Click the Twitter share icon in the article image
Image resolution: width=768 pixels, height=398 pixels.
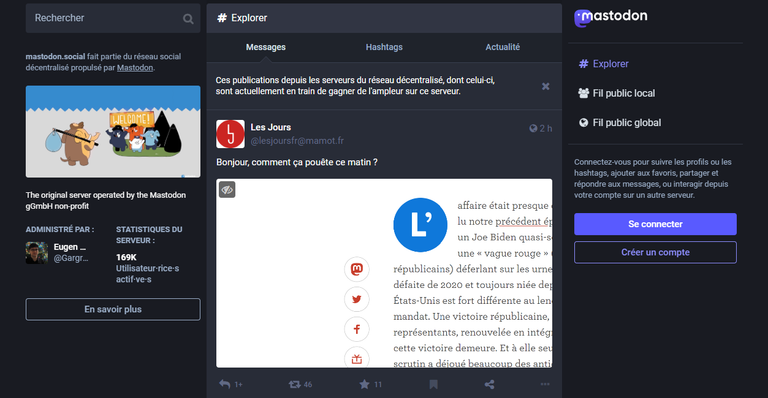pos(357,299)
